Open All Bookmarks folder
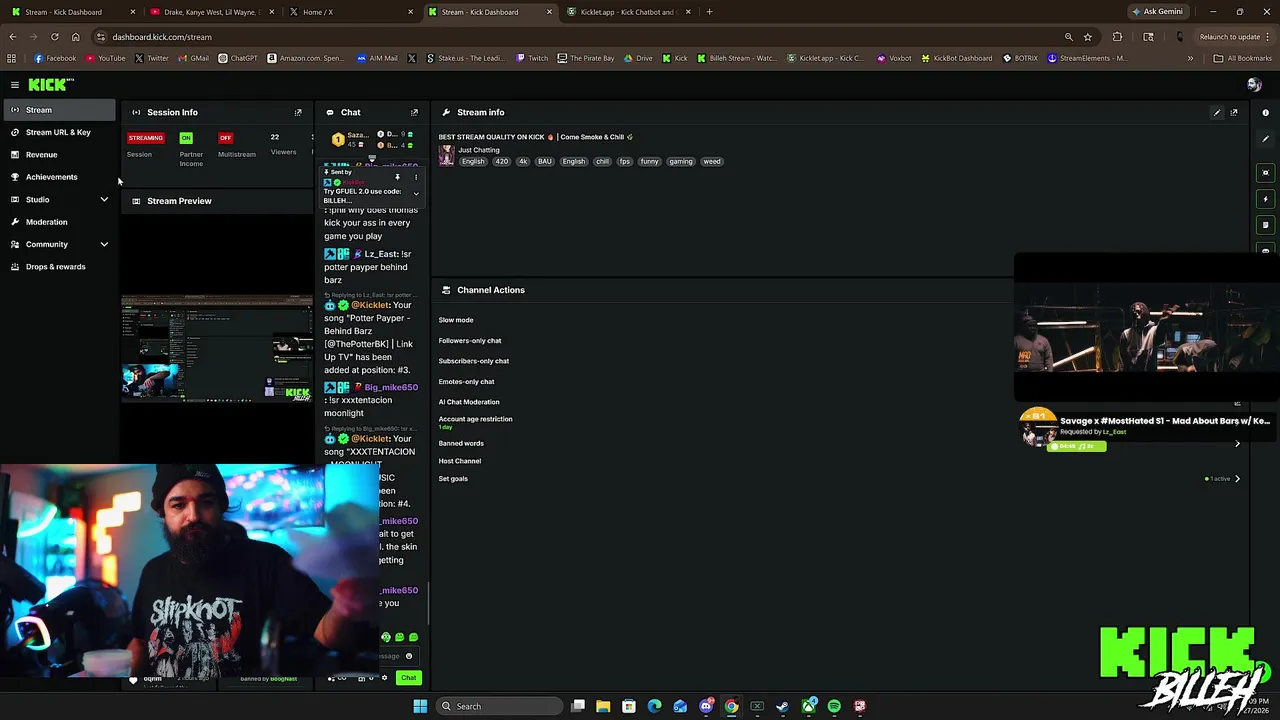The width and height of the screenshot is (1280, 720). 1242,58
